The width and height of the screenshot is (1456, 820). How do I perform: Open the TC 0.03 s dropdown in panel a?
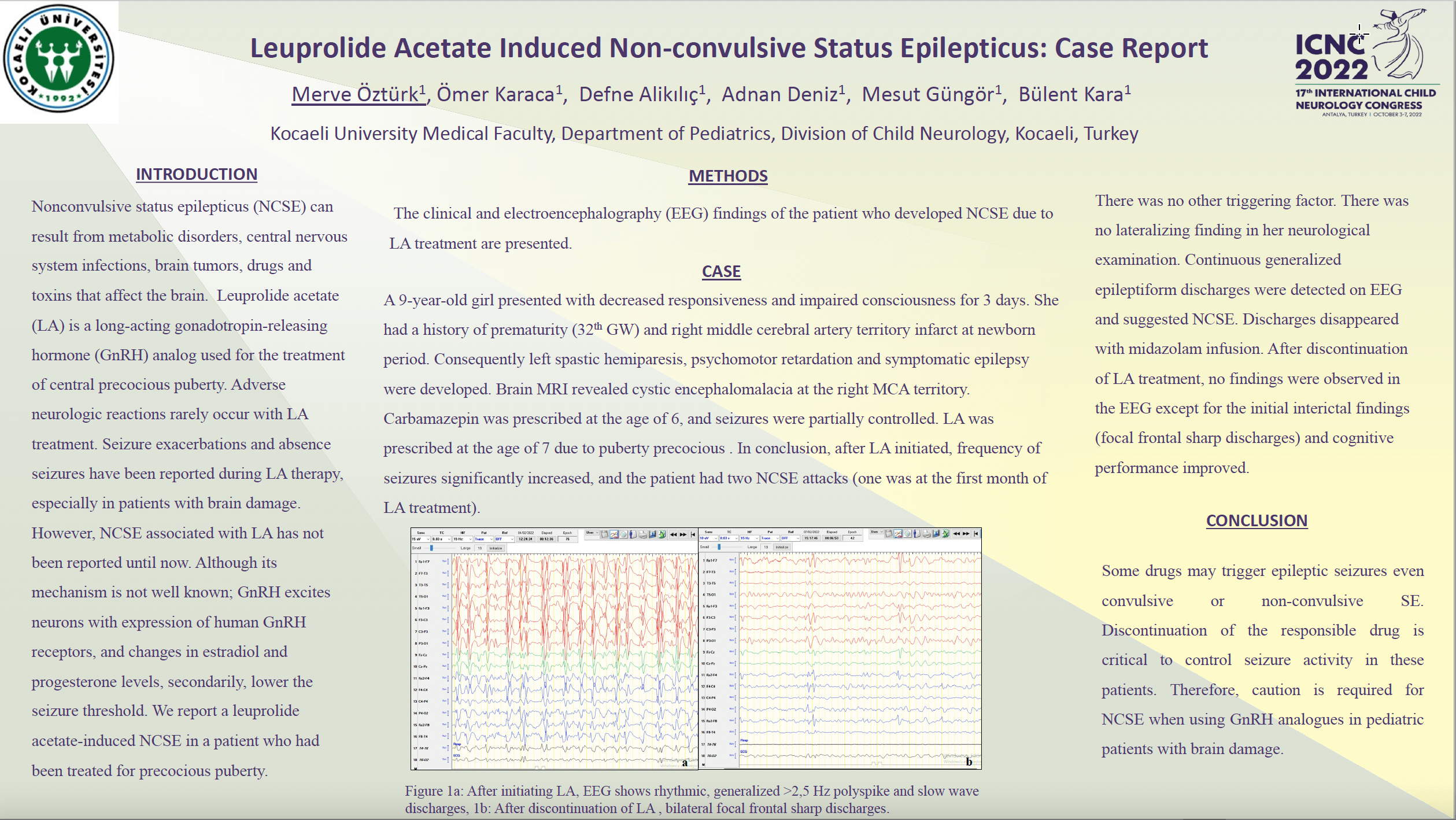point(441,539)
